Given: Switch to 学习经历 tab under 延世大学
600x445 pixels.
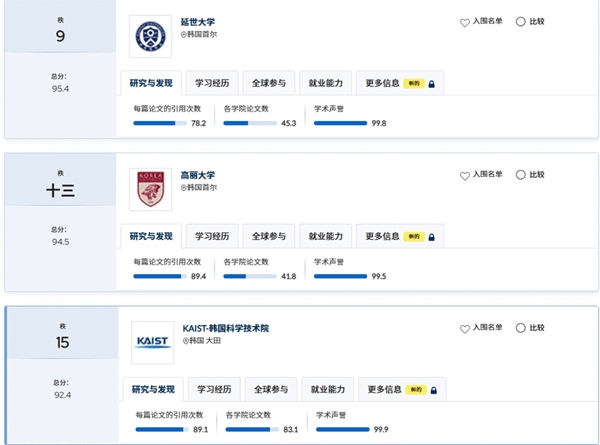Looking at the screenshot, I should (x=212, y=83).
